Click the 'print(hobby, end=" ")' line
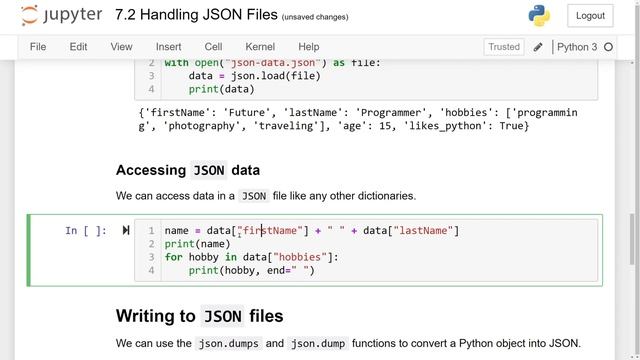Screen dimensions: 640x360 tap(251, 270)
